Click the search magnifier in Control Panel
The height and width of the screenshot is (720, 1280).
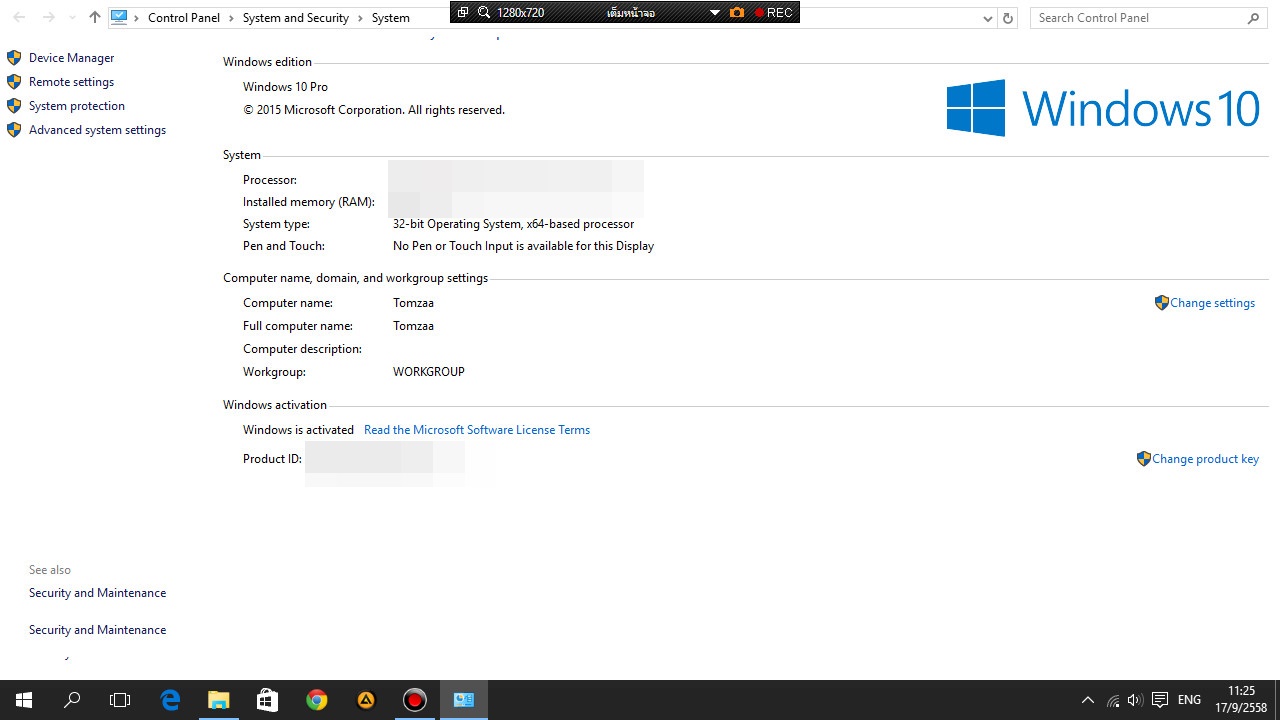(1254, 18)
